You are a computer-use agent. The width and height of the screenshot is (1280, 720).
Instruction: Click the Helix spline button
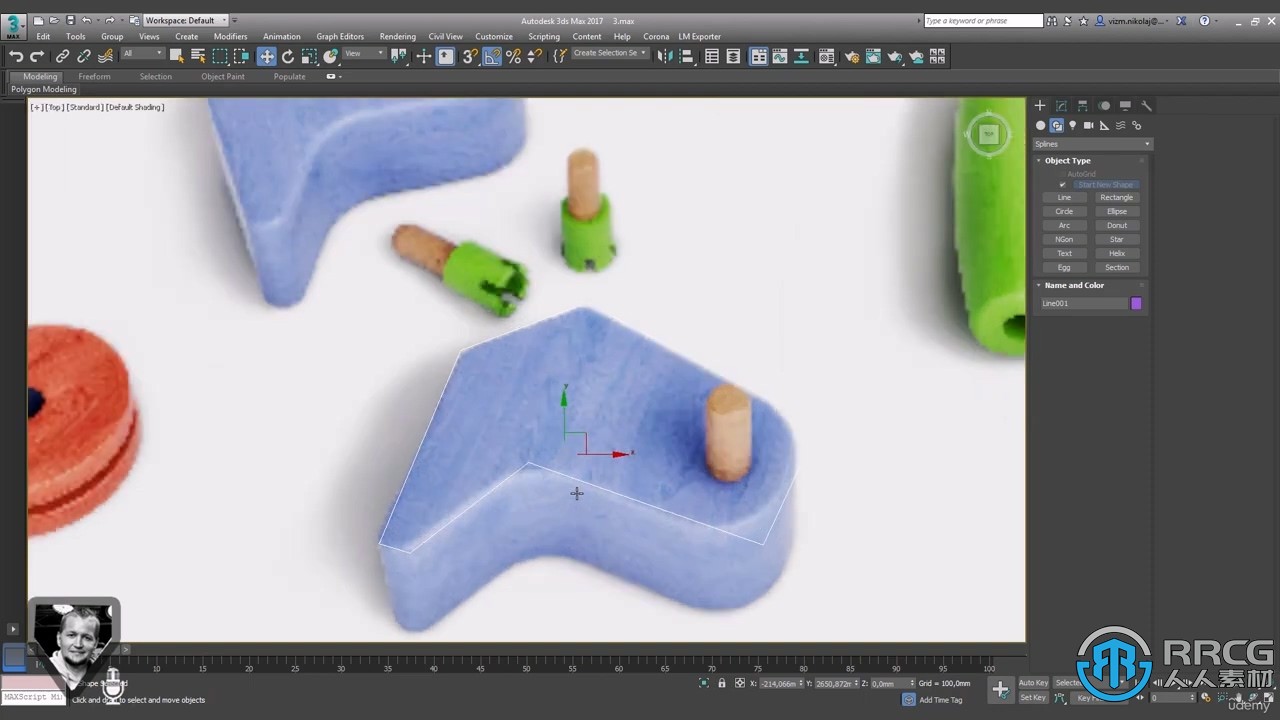1117,253
